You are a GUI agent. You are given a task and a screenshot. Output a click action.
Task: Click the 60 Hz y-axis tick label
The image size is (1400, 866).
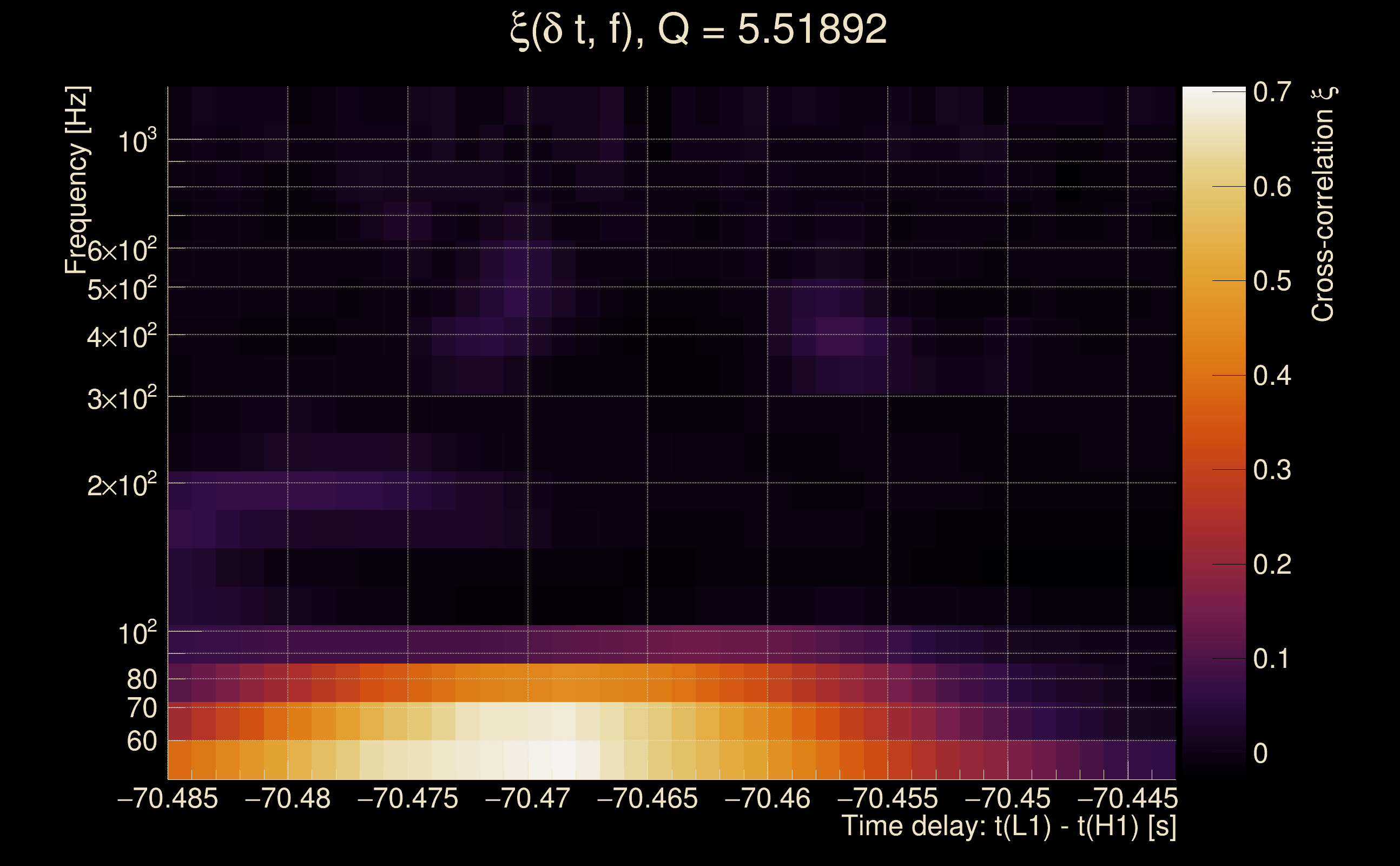coord(141,741)
